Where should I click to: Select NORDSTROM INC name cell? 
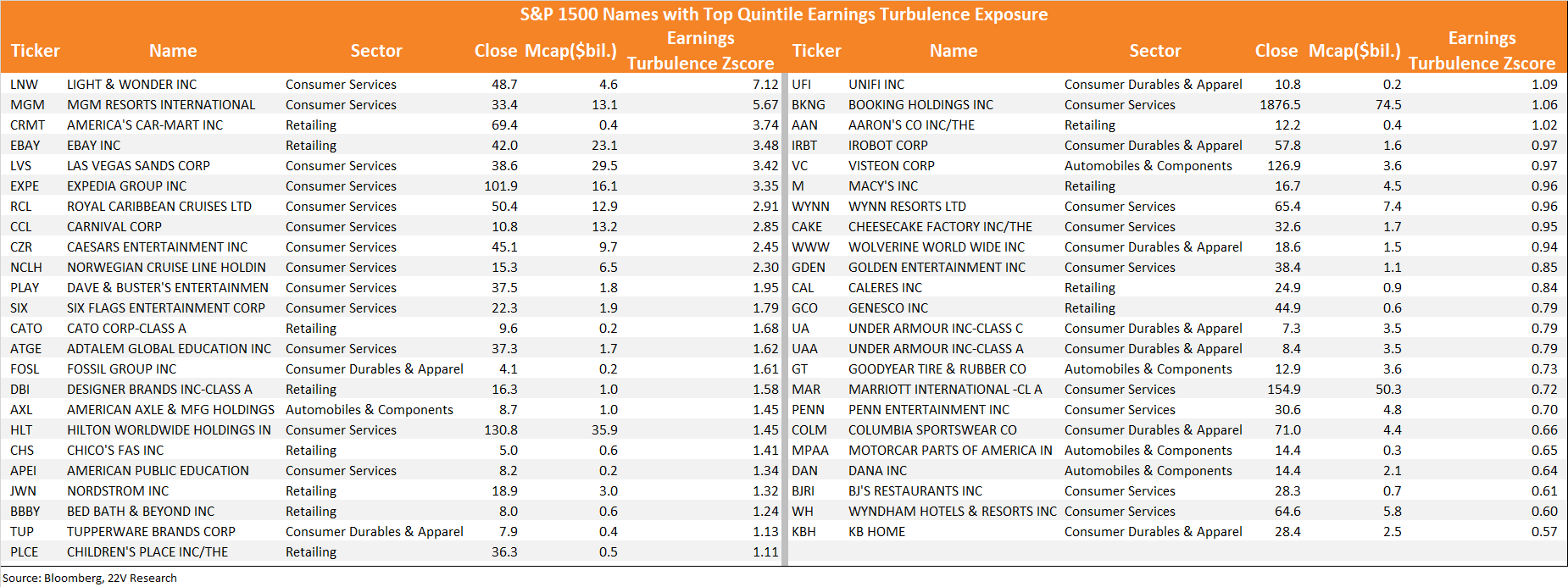click(118, 491)
